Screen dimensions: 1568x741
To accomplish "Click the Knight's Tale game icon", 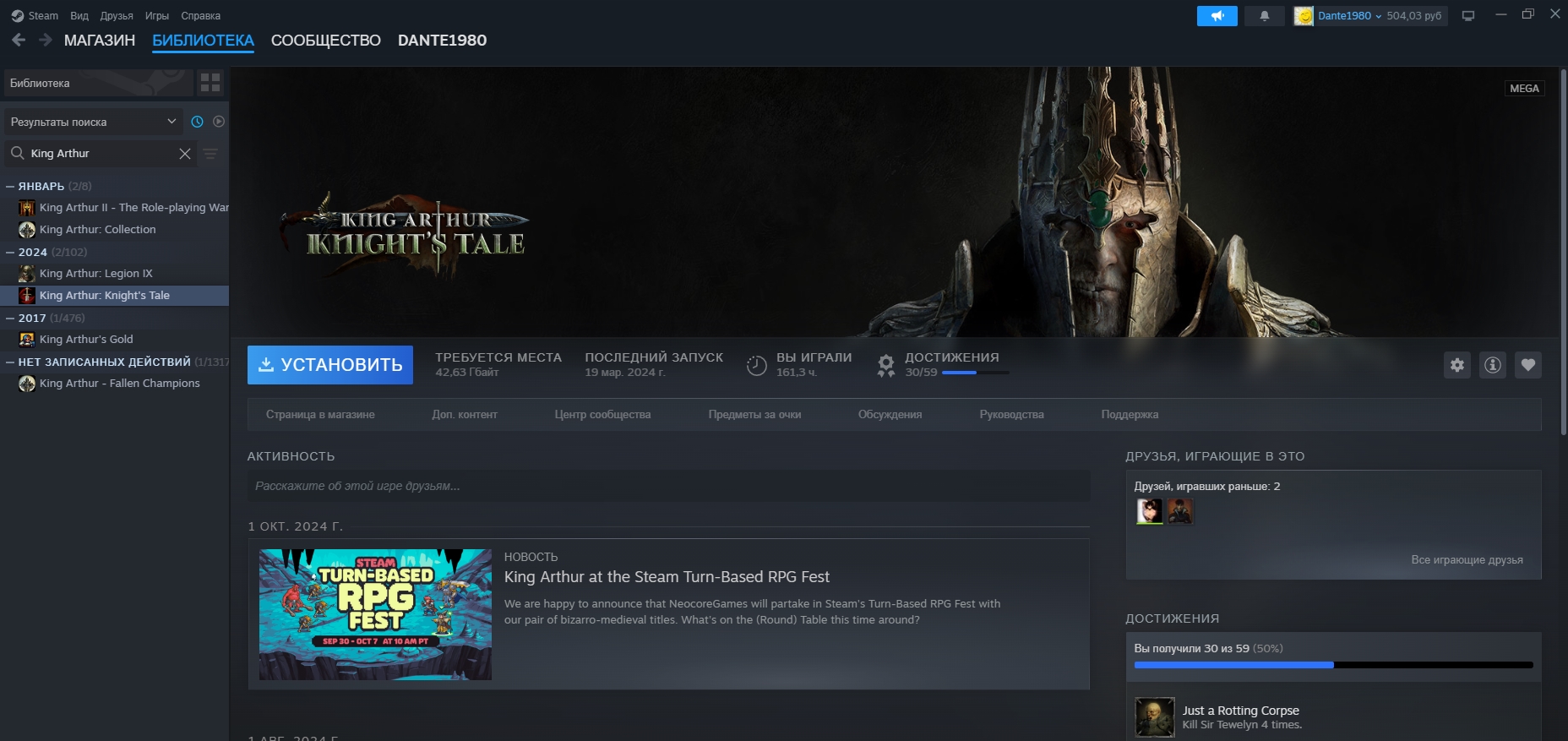I will 27,296.
